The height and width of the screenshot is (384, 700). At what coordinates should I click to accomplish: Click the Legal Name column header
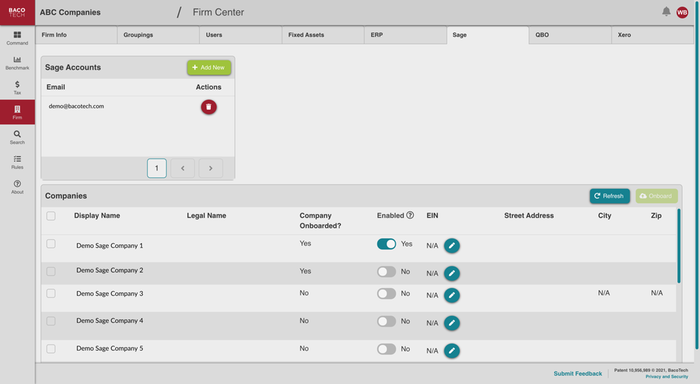pos(206,216)
